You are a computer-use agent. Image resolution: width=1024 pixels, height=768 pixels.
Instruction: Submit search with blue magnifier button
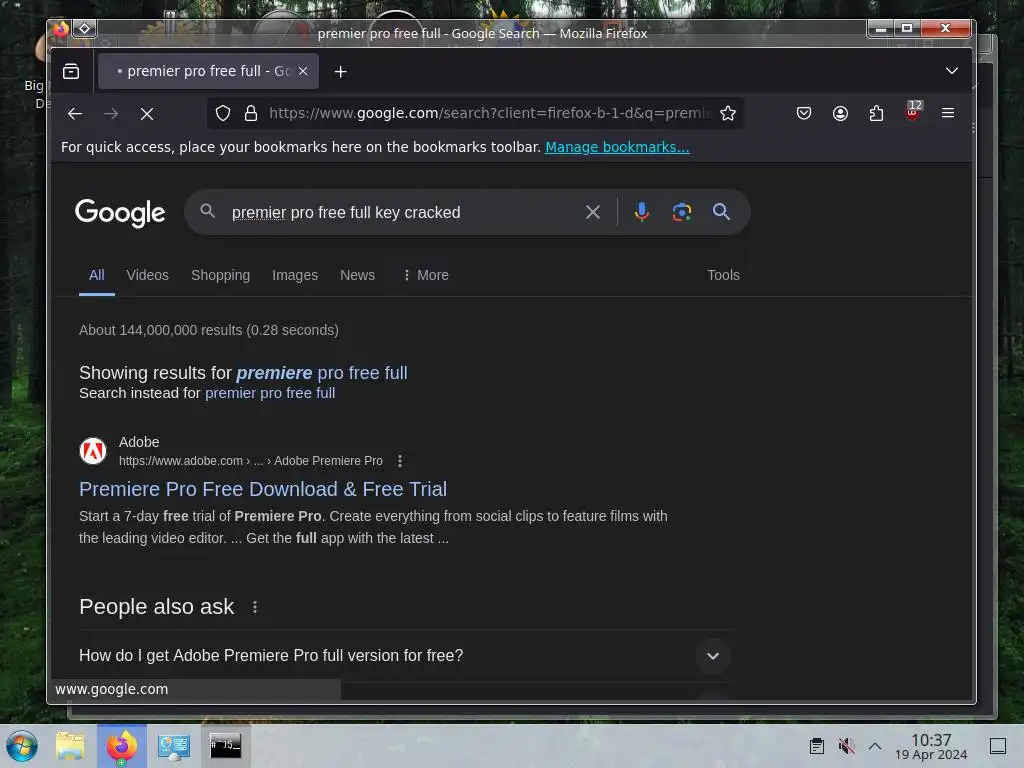(x=721, y=212)
